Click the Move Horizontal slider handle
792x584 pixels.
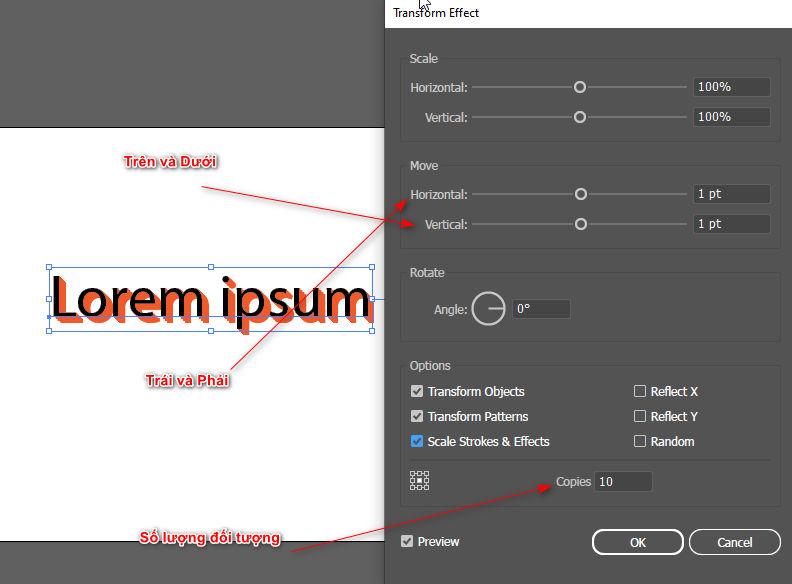pyautogui.click(x=580, y=195)
